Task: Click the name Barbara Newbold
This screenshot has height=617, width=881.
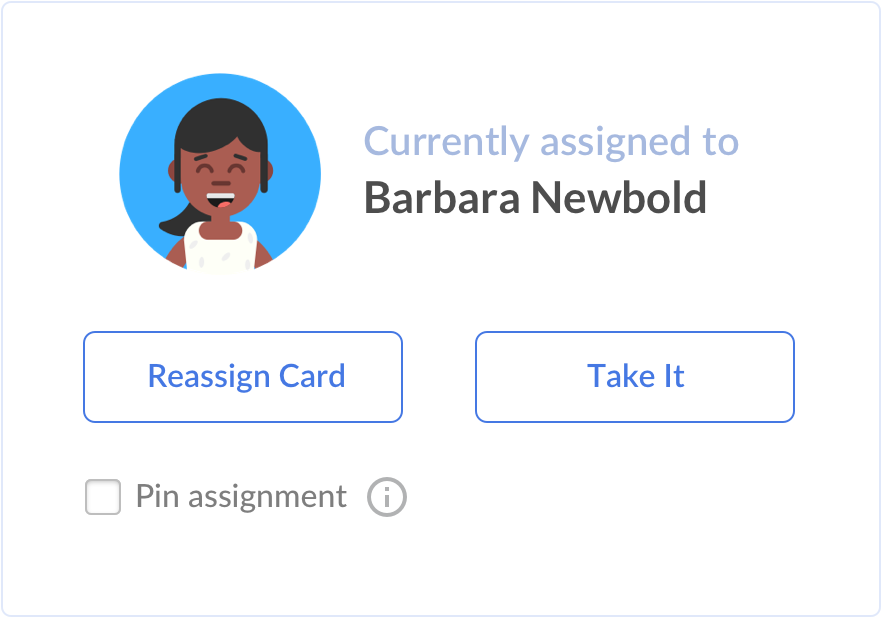Action: [x=535, y=198]
